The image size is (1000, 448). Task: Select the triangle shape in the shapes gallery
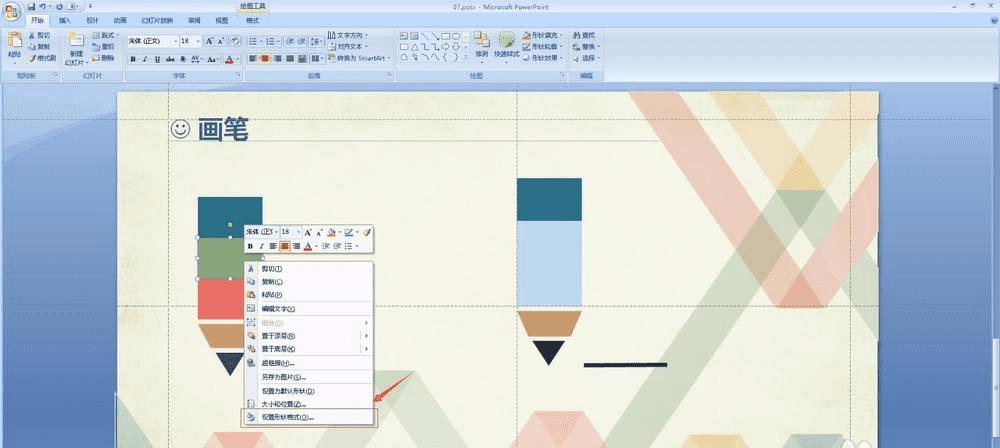(415, 47)
